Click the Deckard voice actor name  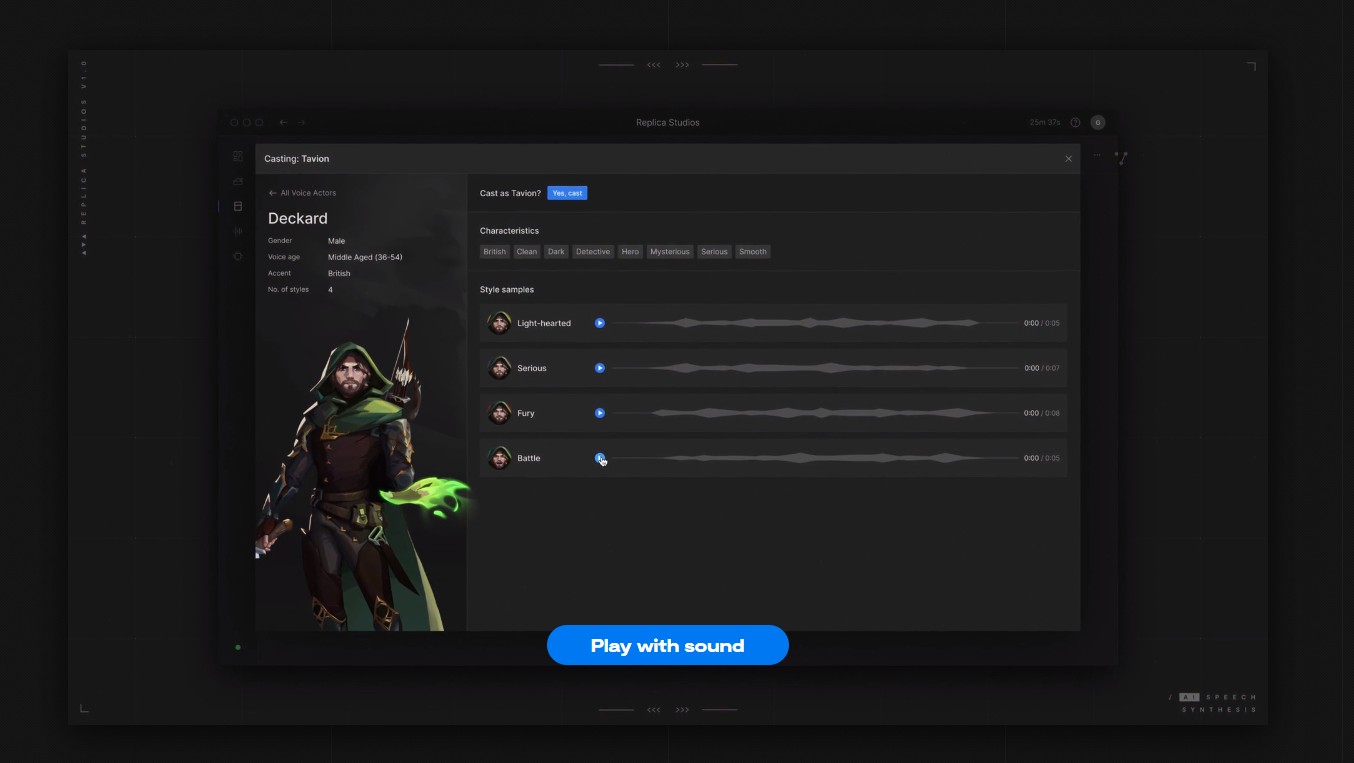pyautogui.click(x=298, y=218)
